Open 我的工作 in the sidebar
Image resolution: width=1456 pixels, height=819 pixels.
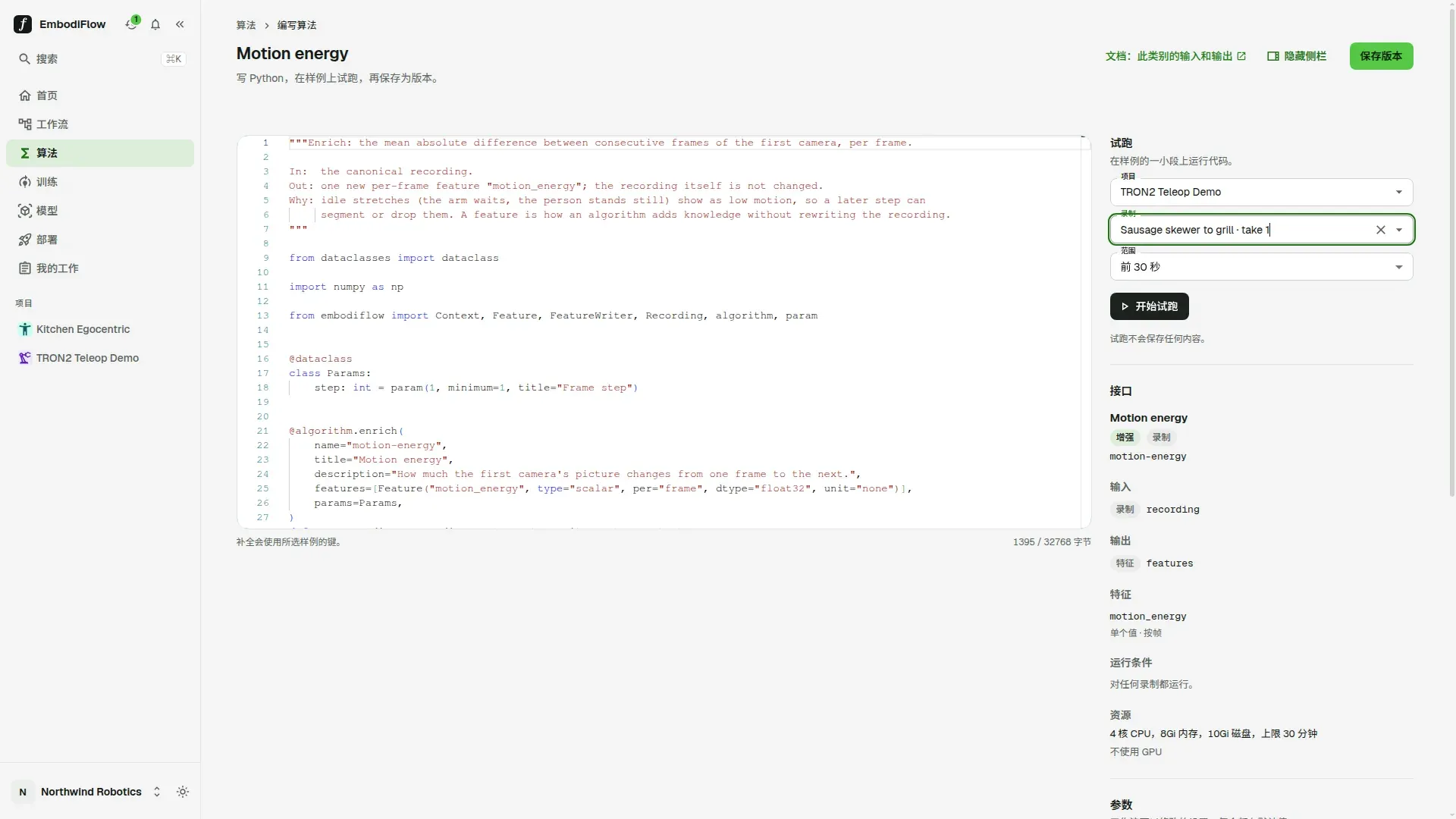tap(100, 268)
